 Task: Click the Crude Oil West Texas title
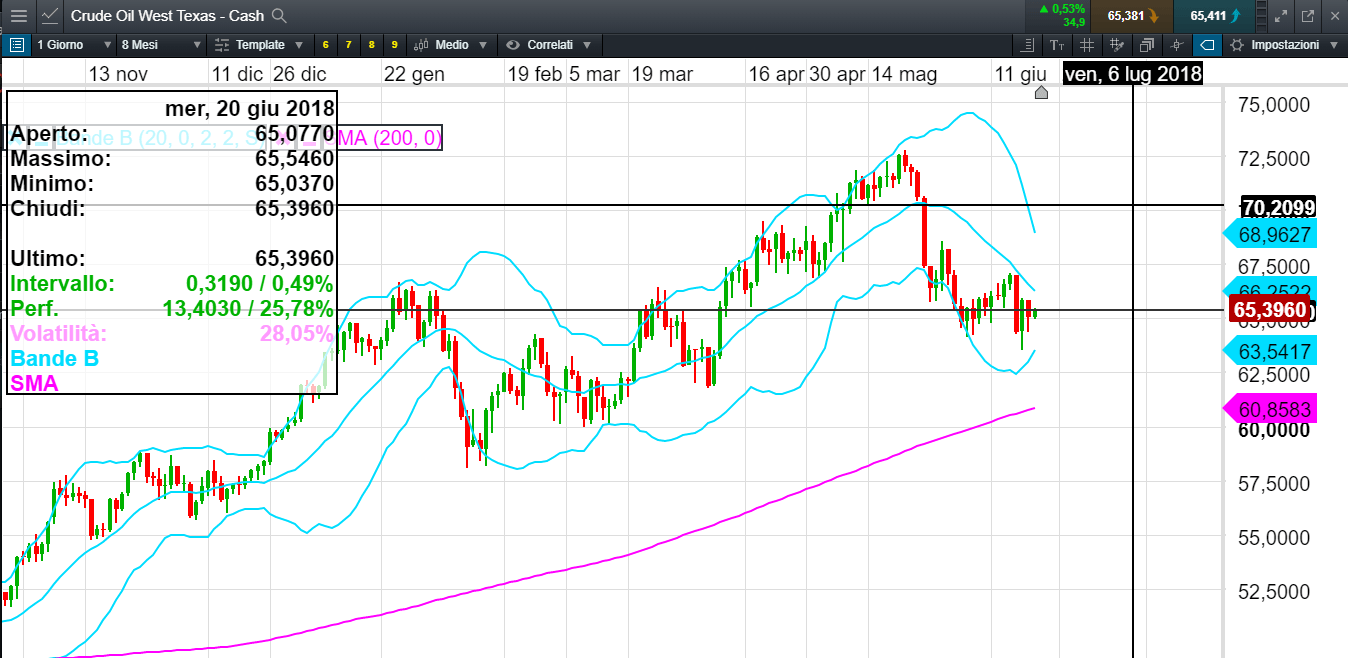[168, 15]
